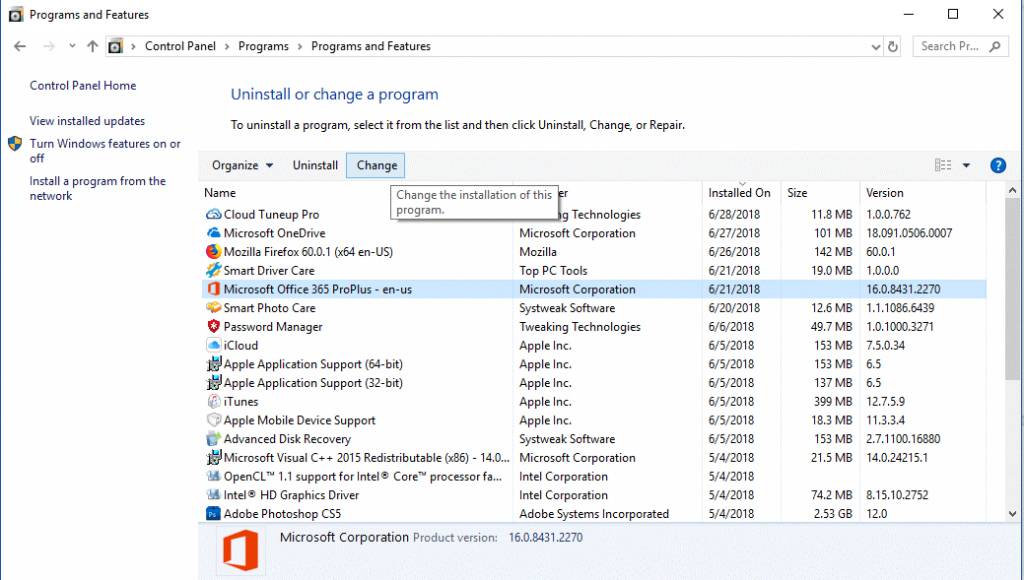Click the scrollbar down arrow
1024x580 pixels.
[x=1012, y=514]
